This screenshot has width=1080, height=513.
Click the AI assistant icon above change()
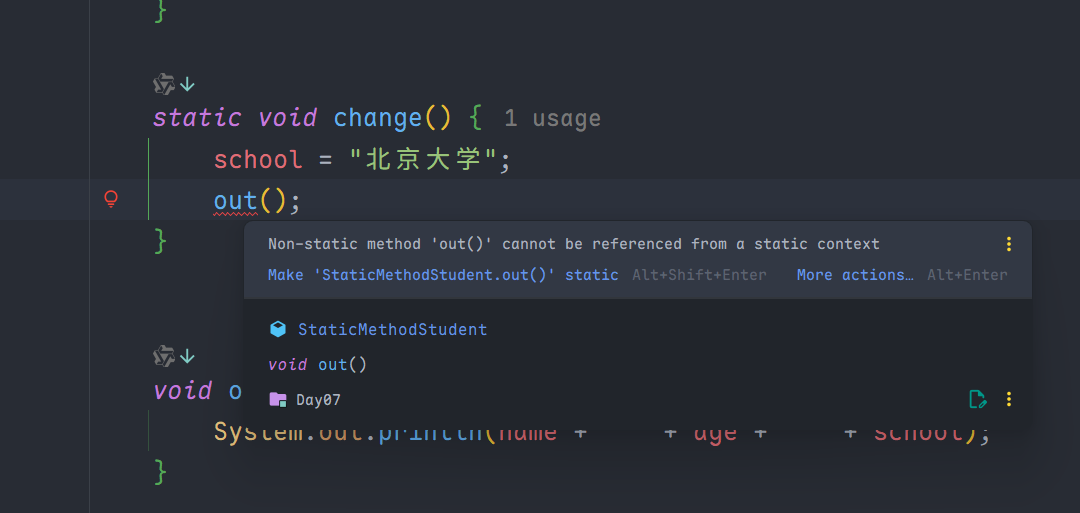pyautogui.click(x=164, y=84)
